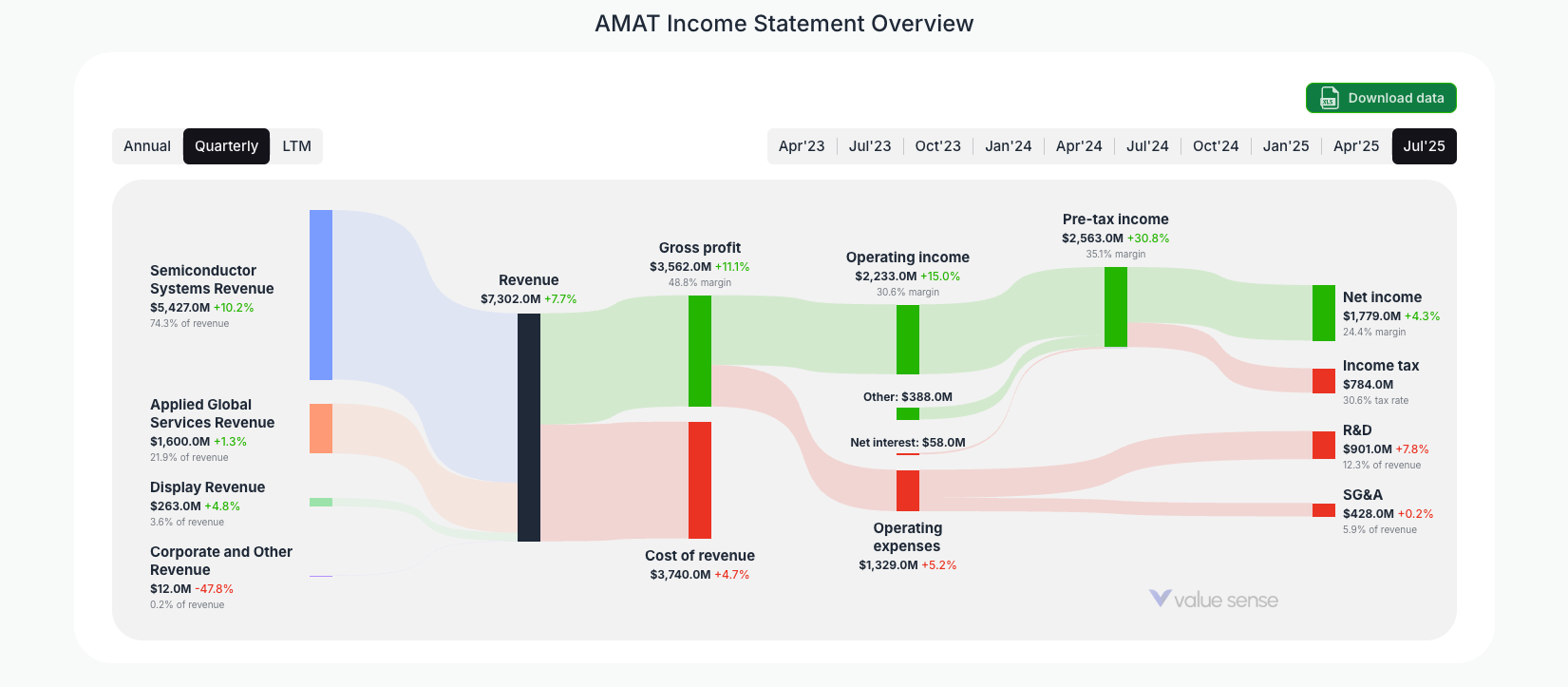Choose the Apr'24 quarter
The image size is (1568, 687).
click(1079, 146)
